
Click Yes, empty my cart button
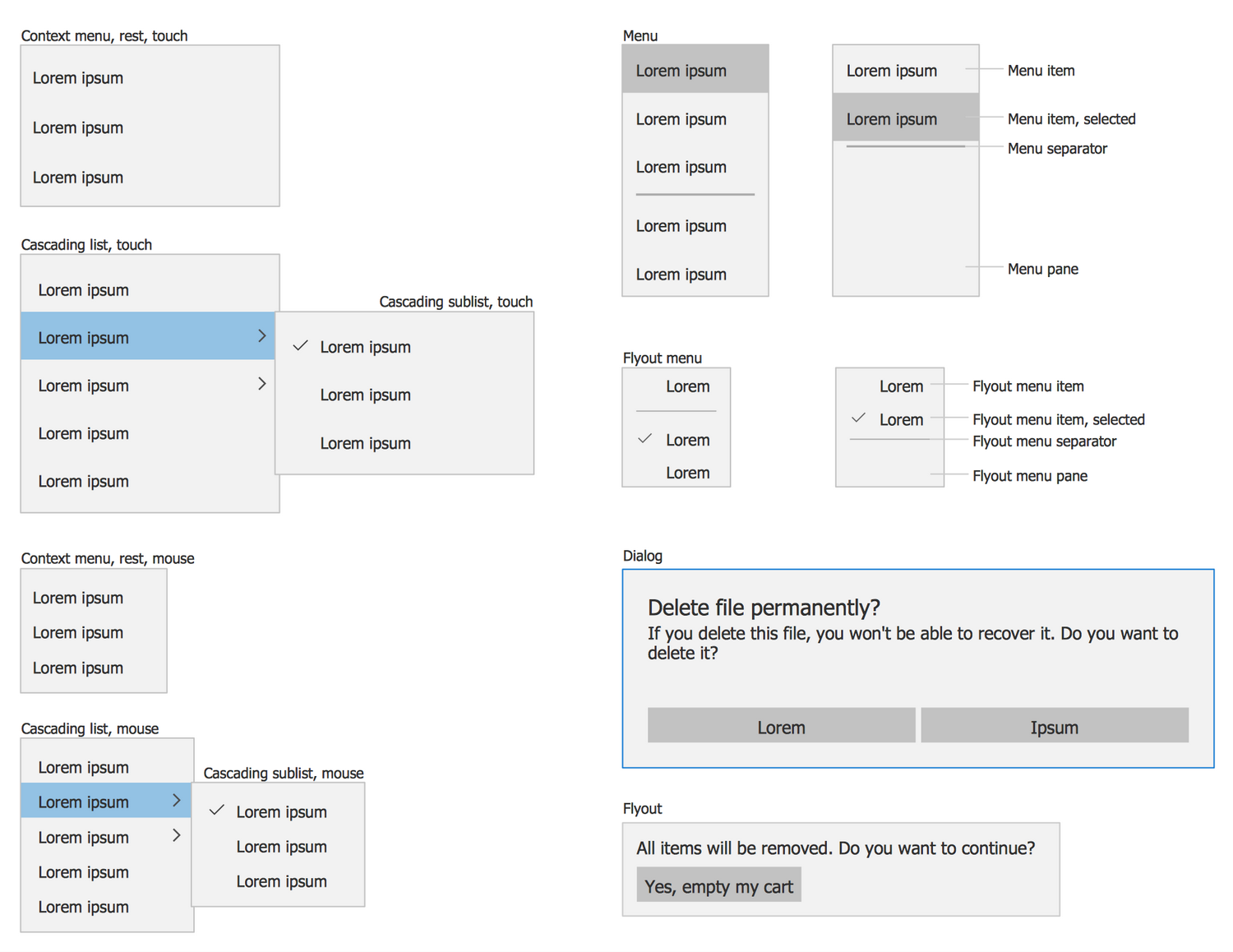tap(718, 886)
